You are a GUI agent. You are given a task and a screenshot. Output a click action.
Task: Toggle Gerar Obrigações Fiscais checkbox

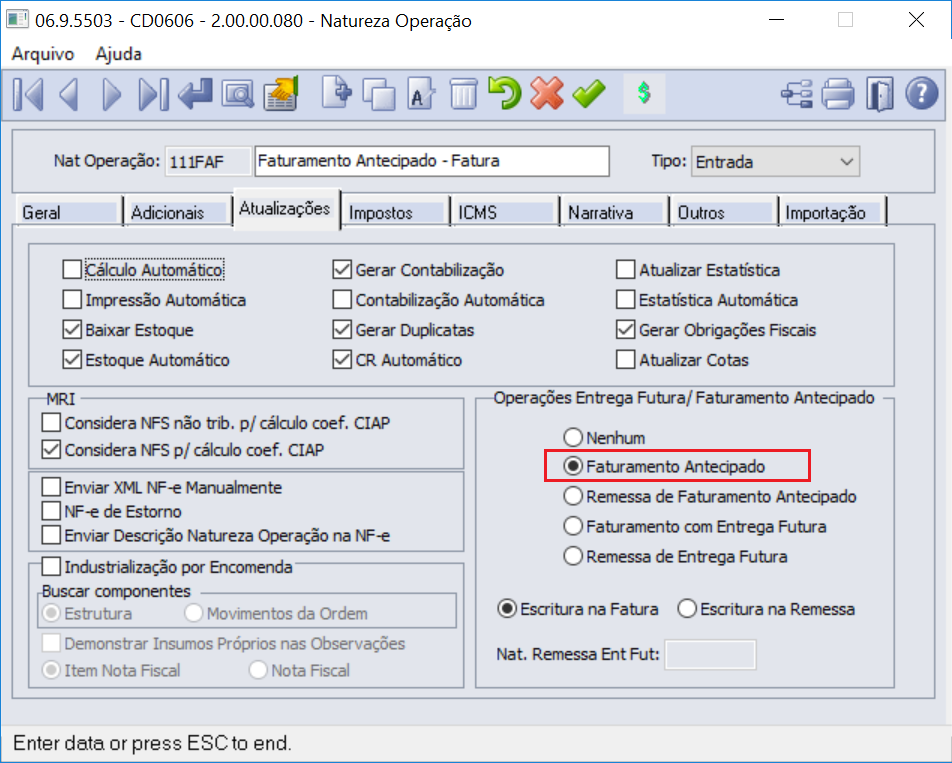[x=625, y=330]
